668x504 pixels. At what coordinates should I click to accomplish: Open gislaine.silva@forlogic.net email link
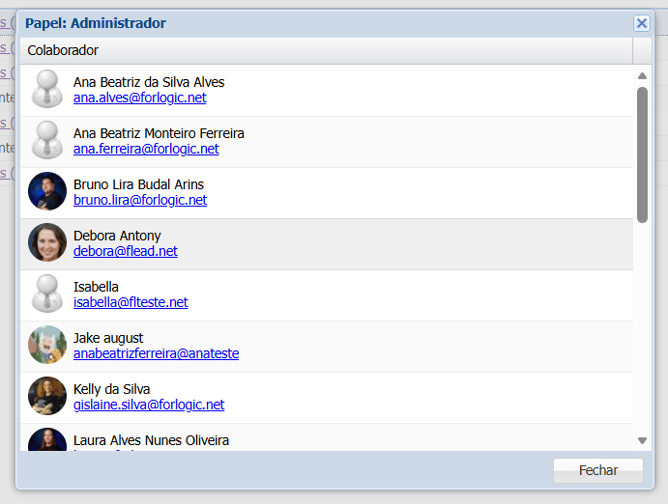(148, 404)
